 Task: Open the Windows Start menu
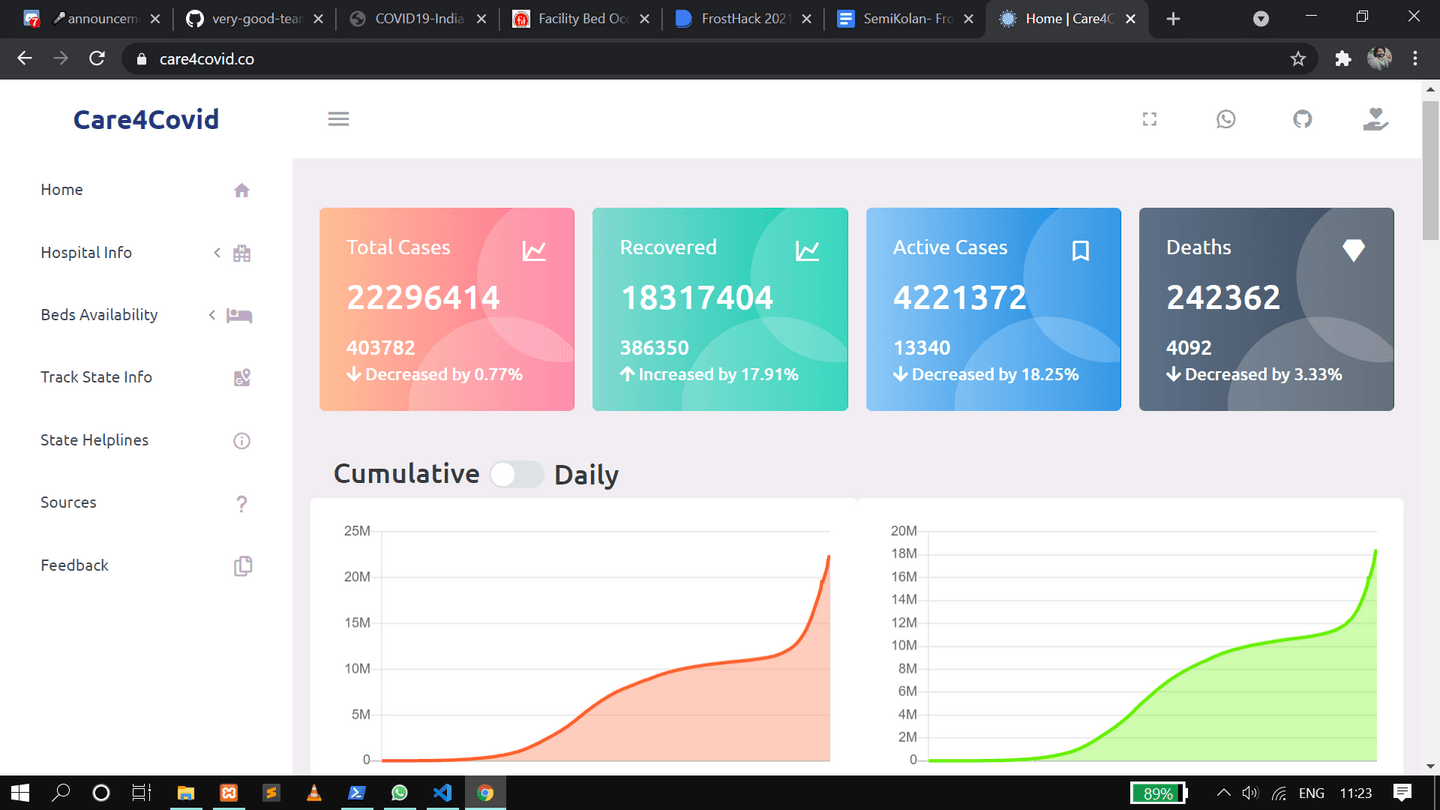pyautogui.click(x=19, y=793)
